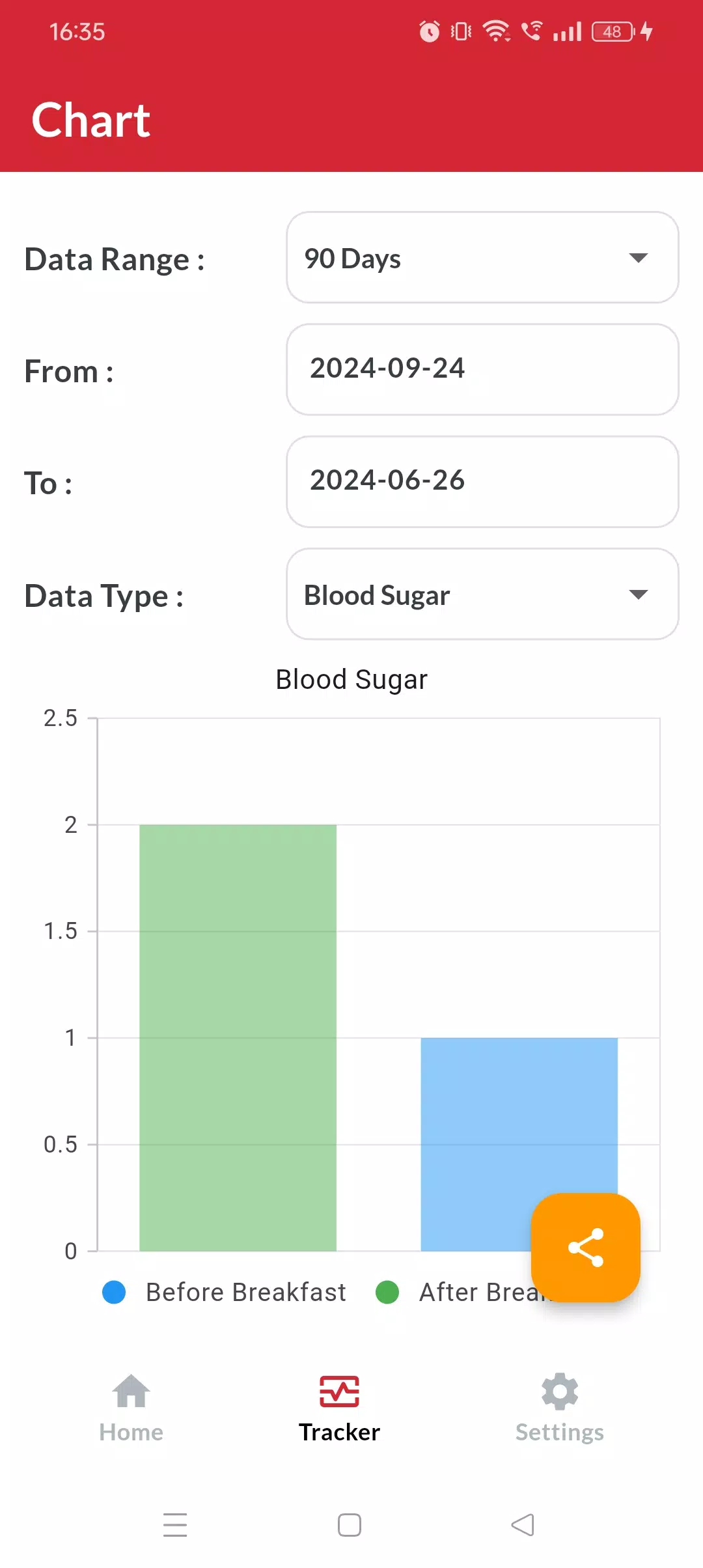The image size is (703, 1568).
Task: Switch to the Settings tab label
Action: click(560, 1432)
